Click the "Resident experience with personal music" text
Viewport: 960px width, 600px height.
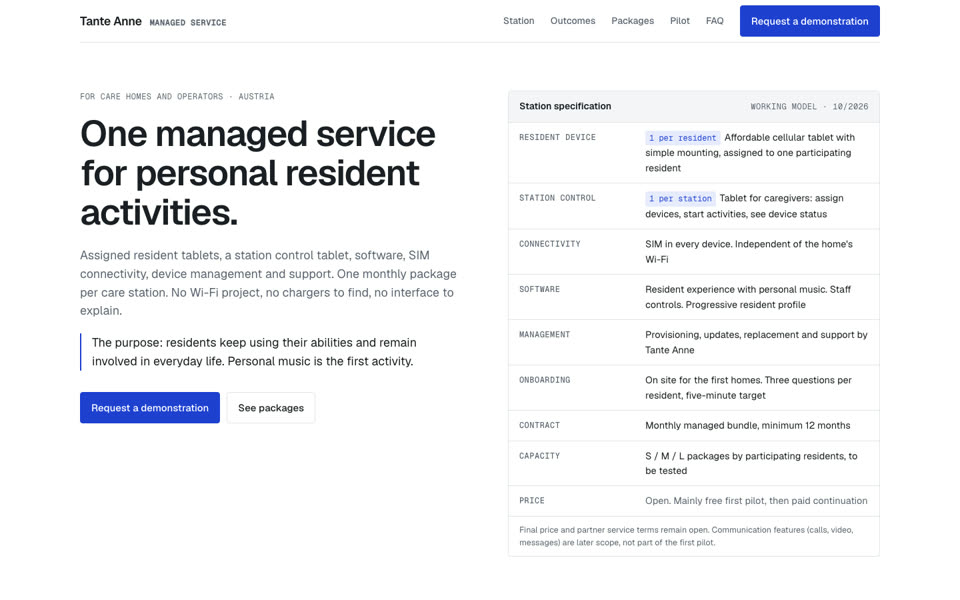click(748, 297)
